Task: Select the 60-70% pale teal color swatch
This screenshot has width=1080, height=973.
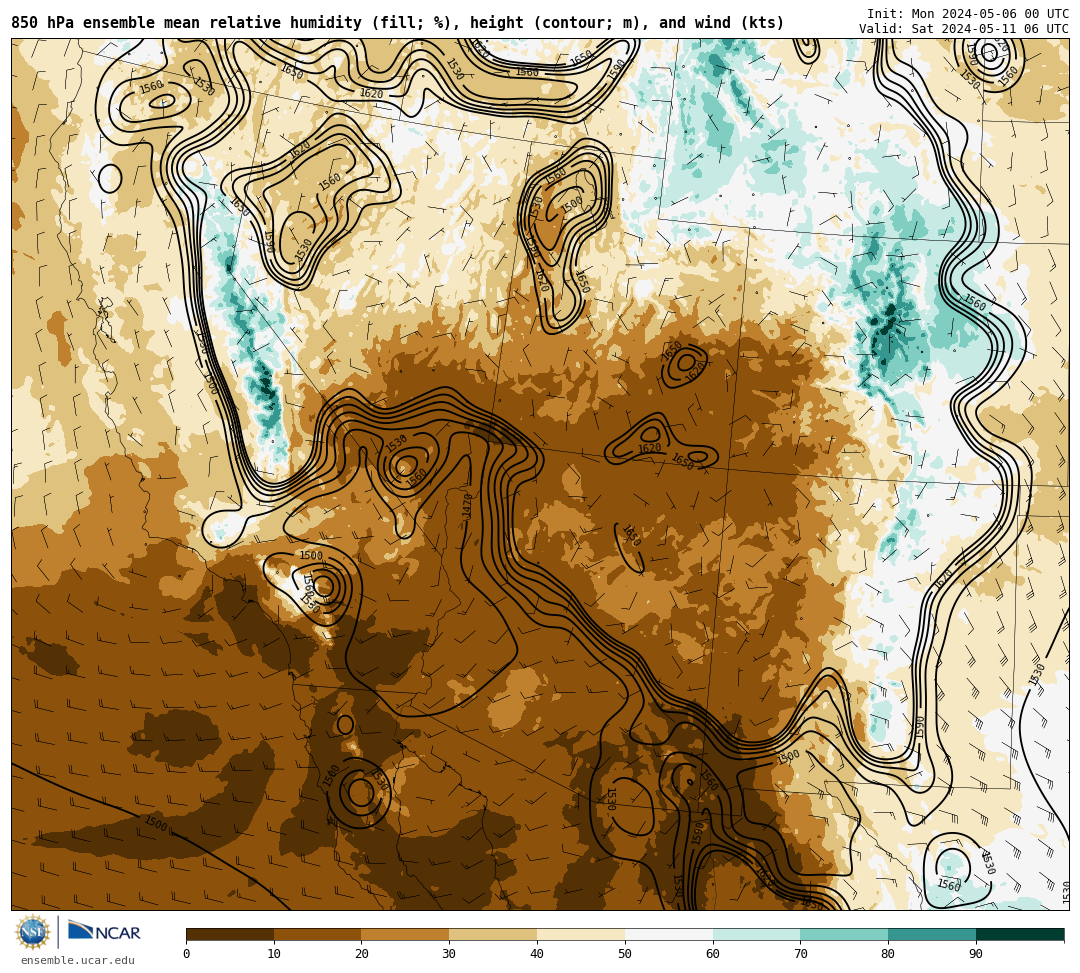Action: coord(757,934)
